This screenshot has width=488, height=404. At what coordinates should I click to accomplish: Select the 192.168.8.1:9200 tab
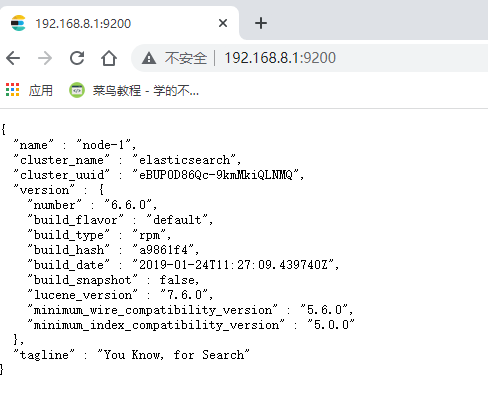(x=119, y=23)
